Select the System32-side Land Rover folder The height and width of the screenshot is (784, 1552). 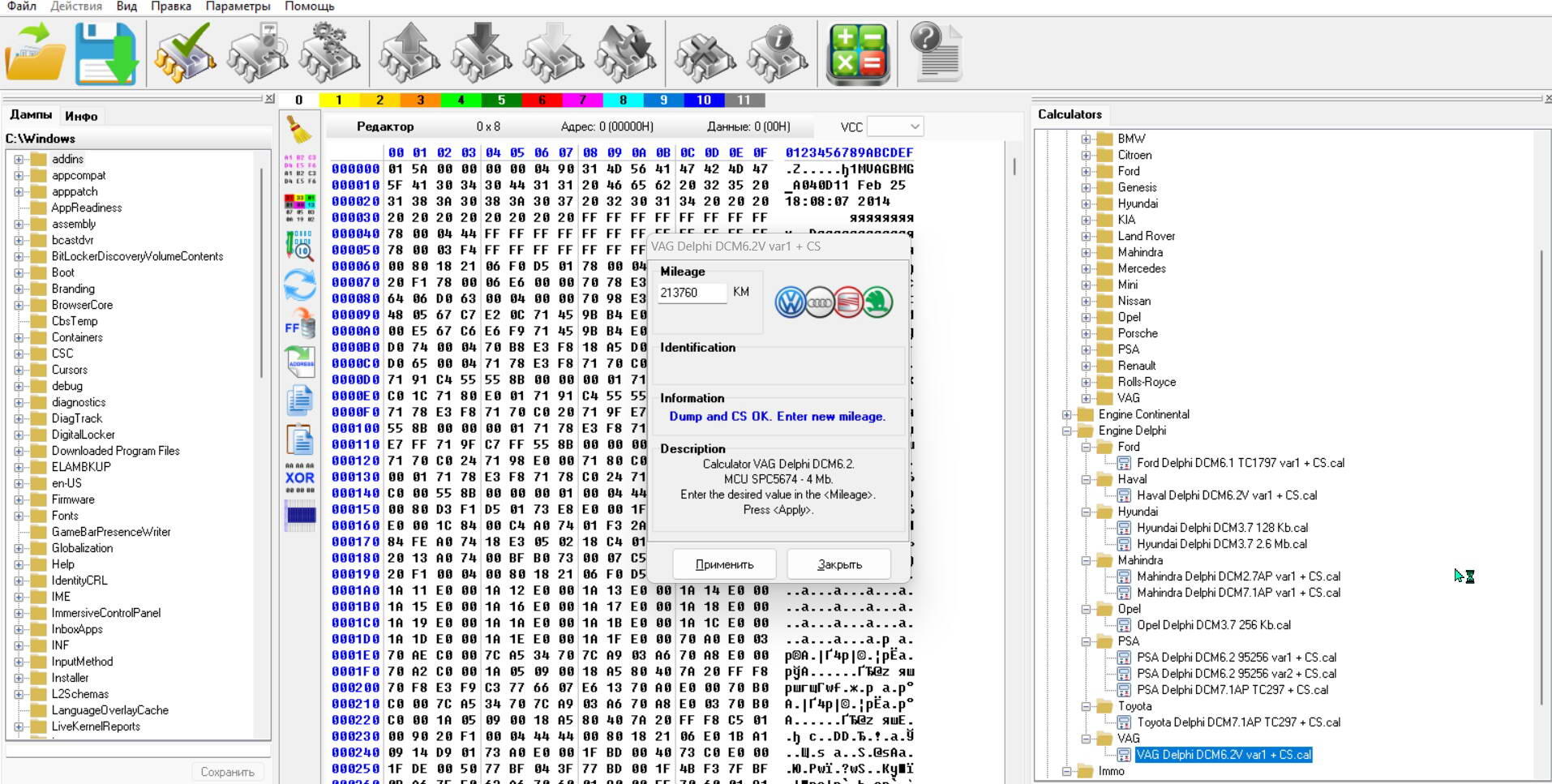[1146, 236]
